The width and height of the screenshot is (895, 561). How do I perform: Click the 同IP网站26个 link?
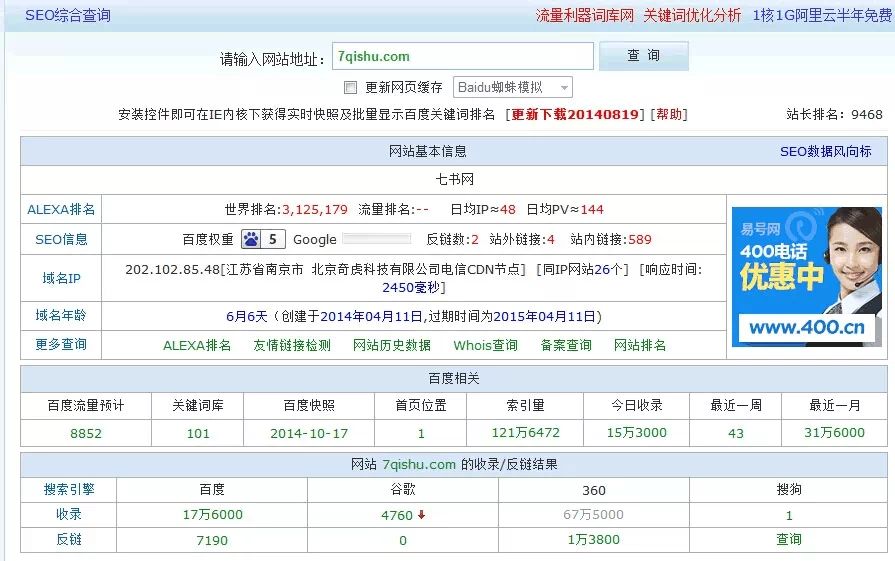pyautogui.click(x=583, y=269)
